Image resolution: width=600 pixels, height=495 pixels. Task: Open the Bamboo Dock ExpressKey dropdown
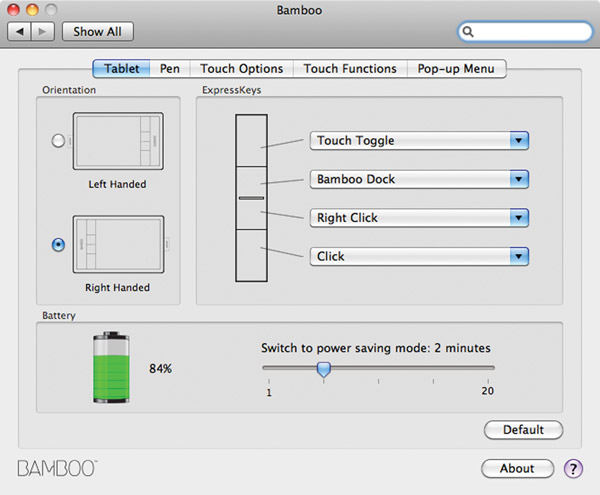(x=419, y=179)
